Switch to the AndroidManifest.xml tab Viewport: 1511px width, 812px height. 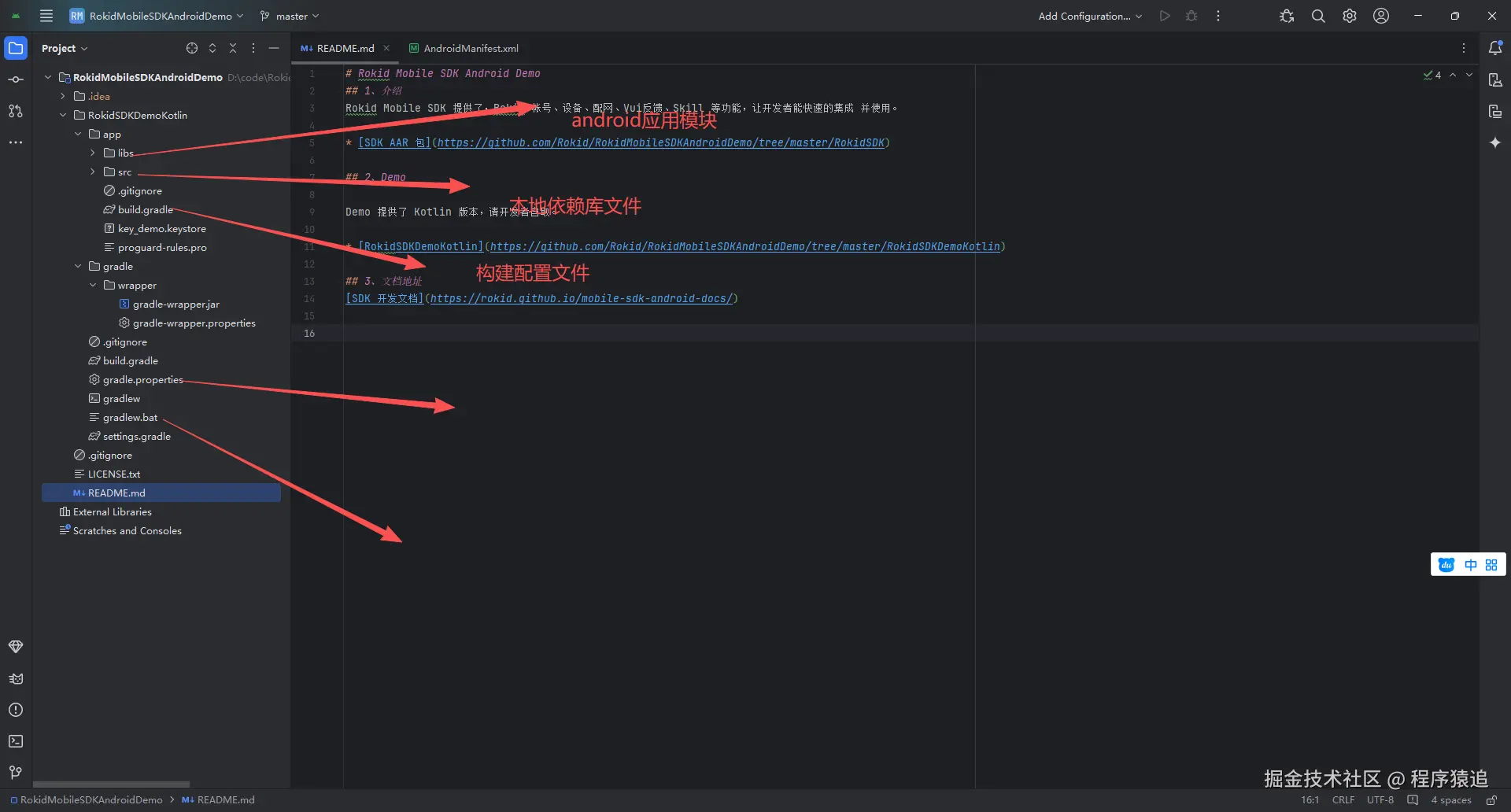(464, 48)
